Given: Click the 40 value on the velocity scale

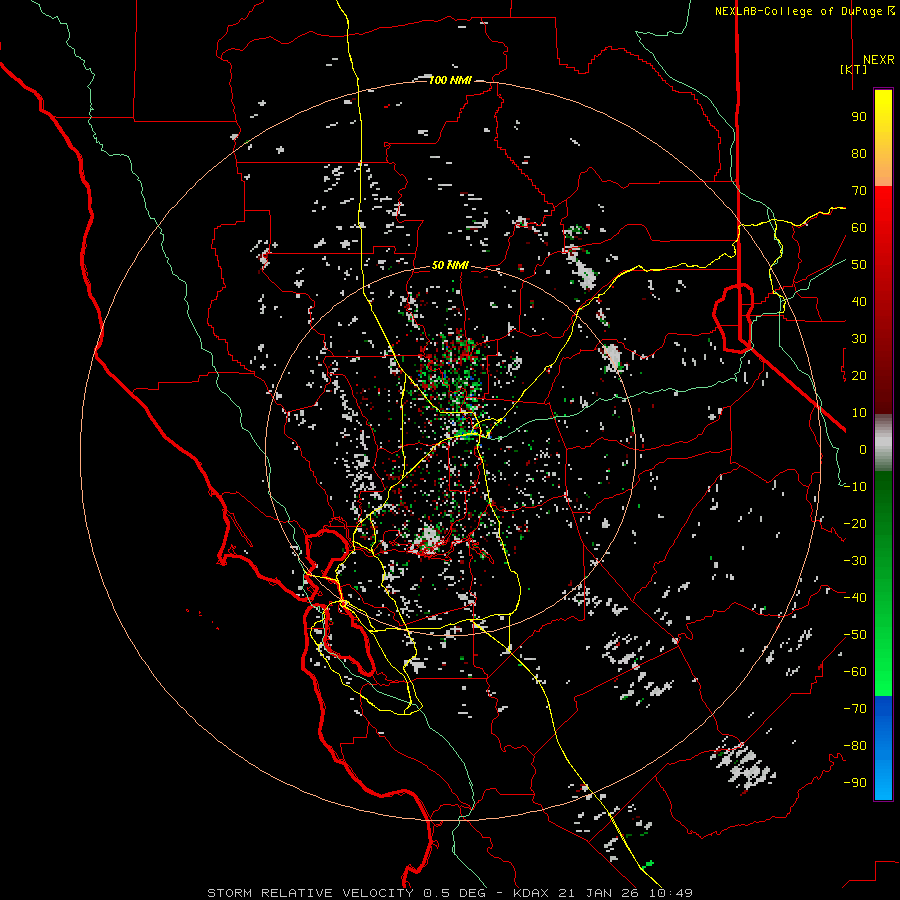Looking at the screenshot, I should (859, 301).
